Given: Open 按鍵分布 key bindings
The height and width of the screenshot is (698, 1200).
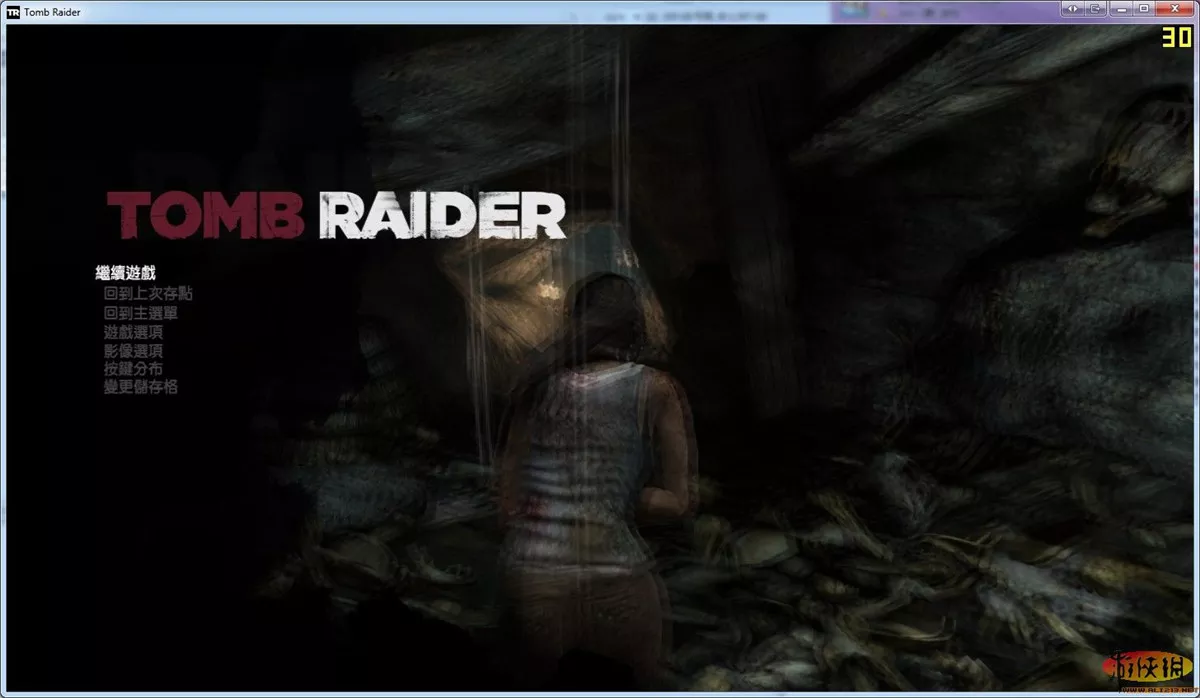Looking at the screenshot, I should pyautogui.click(x=133, y=369).
